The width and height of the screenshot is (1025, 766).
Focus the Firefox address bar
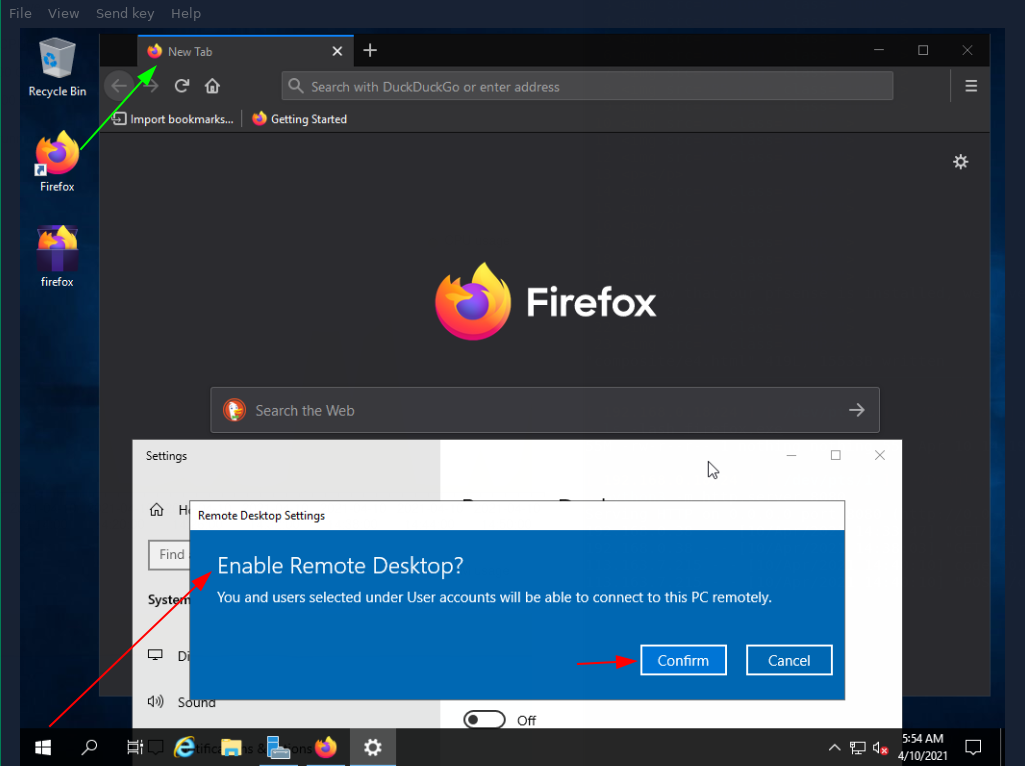pos(587,86)
